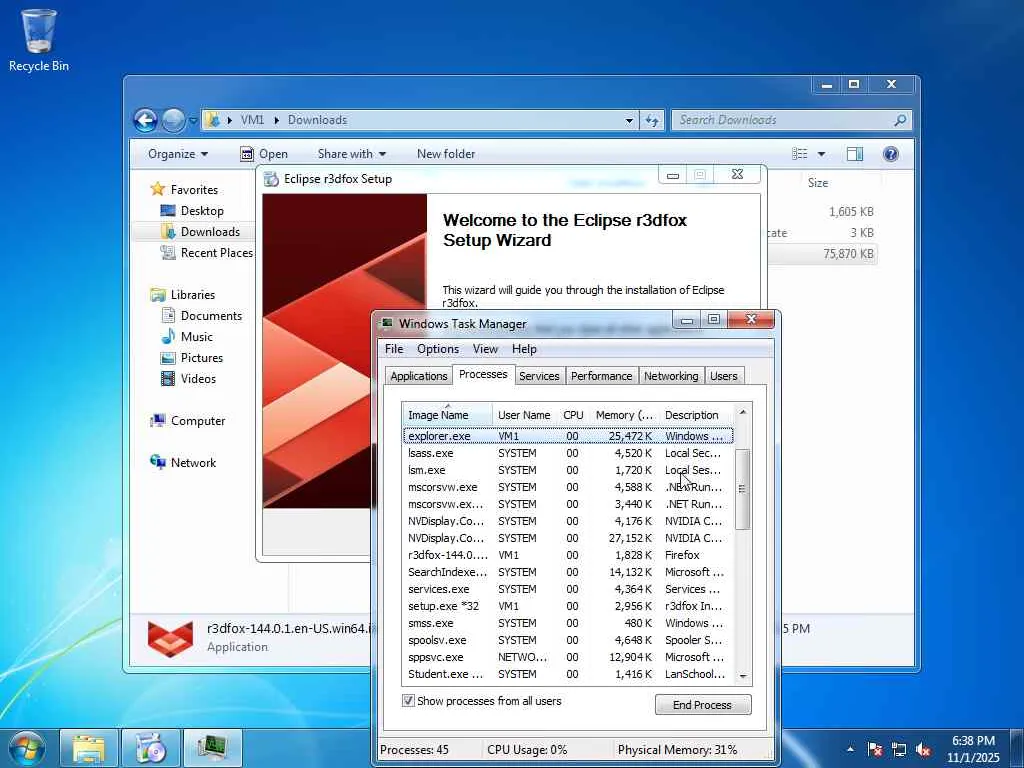Sort processes by Memory column header
The width and height of the screenshot is (1024, 768).
pyautogui.click(x=624, y=415)
